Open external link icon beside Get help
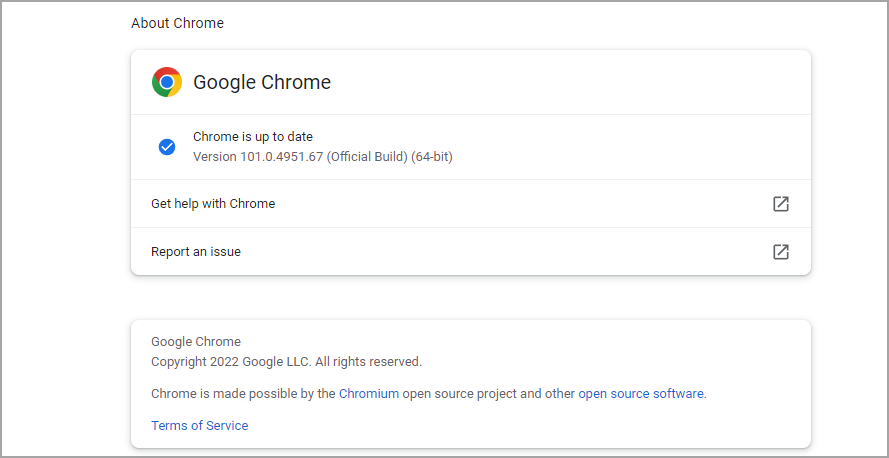Image resolution: width=889 pixels, height=458 pixels. coord(781,204)
